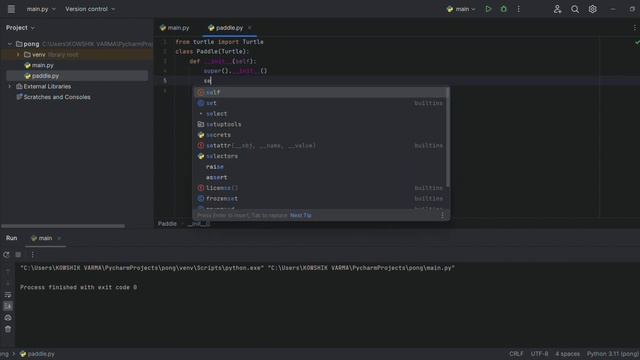Toggle scroll to end in Run console
The width and height of the screenshot is (640, 360).
8,306
